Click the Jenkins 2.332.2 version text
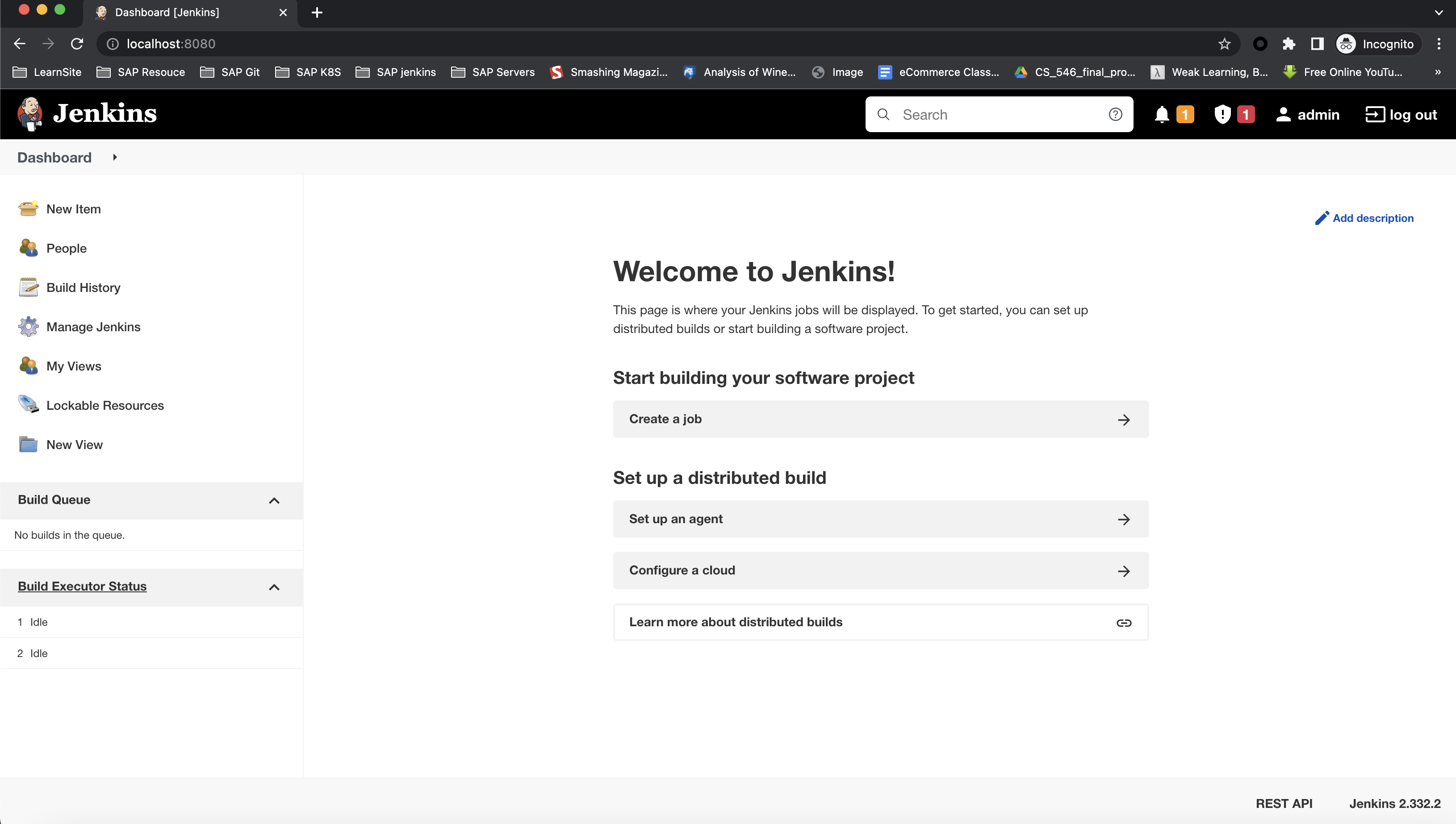This screenshot has height=824, width=1456. coord(1395,803)
